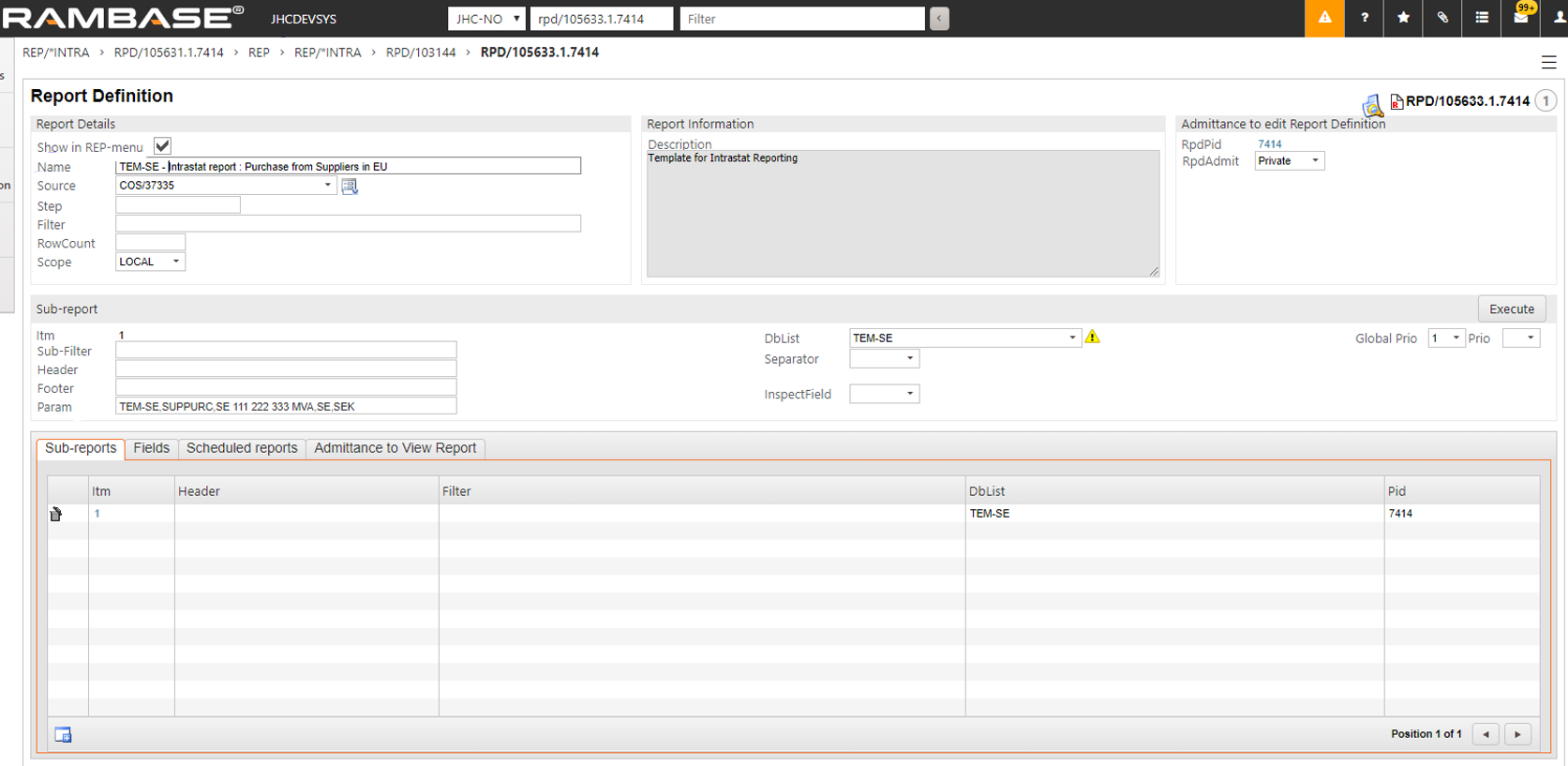The height and width of the screenshot is (766, 1568).
Task: Click the Description text area
Action: [903, 214]
